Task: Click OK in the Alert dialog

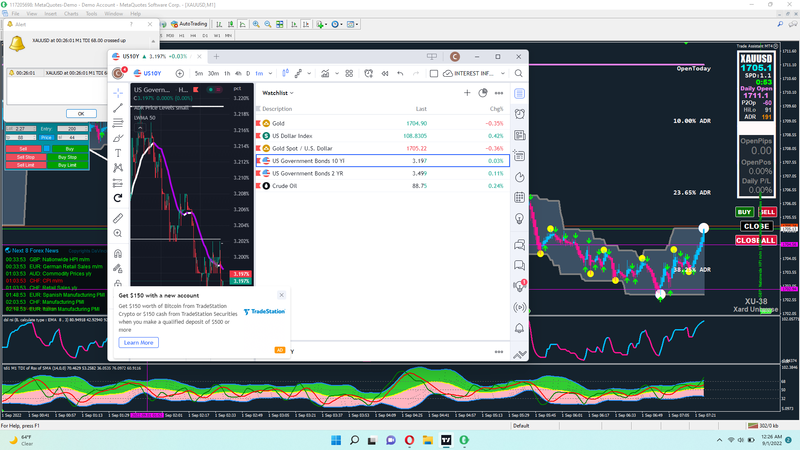Action: pyautogui.click(x=81, y=114)
